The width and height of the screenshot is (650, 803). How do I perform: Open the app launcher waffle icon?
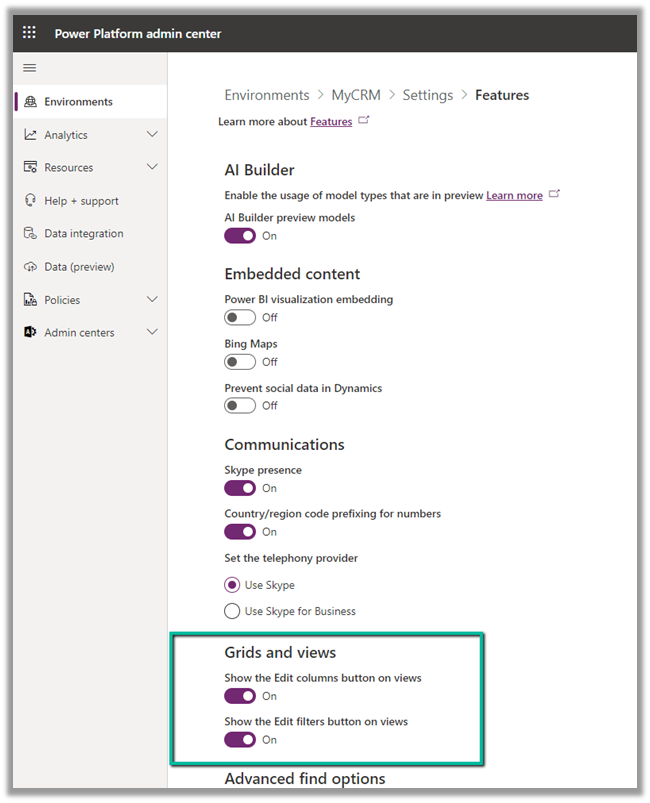click(x=29, y=33)
